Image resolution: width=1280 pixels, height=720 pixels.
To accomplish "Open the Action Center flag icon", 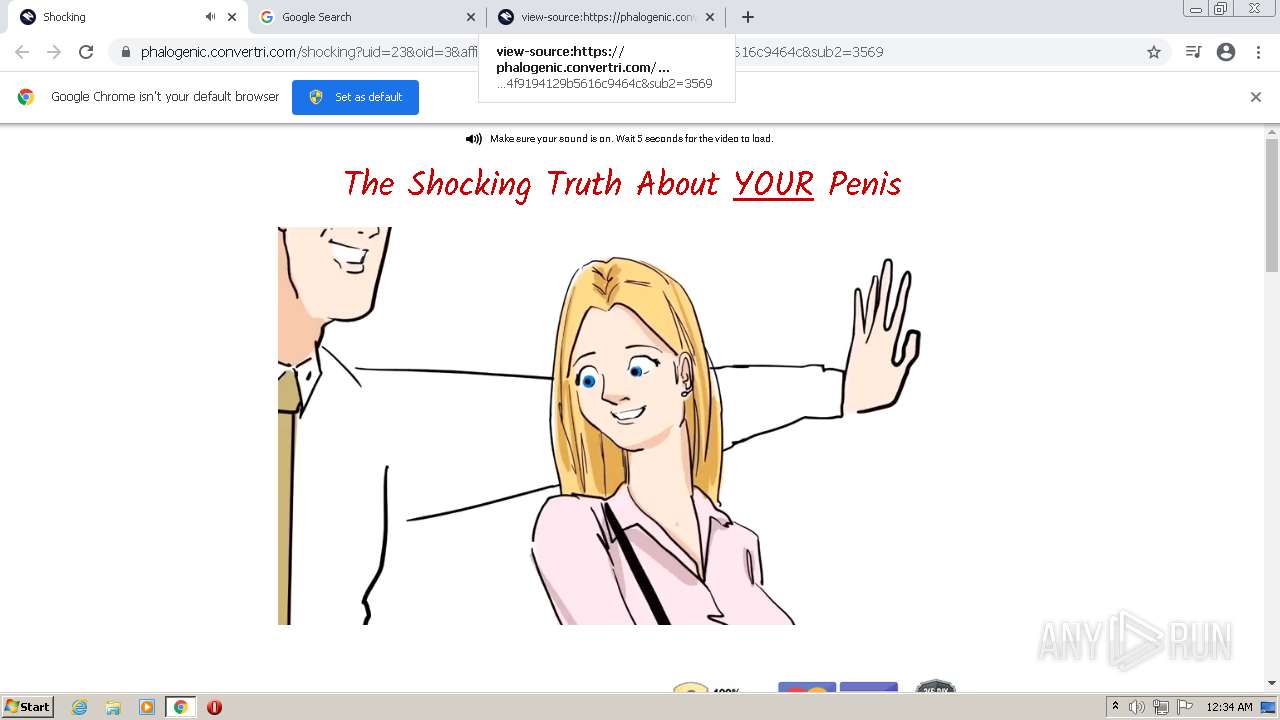I will [1185, 707].
